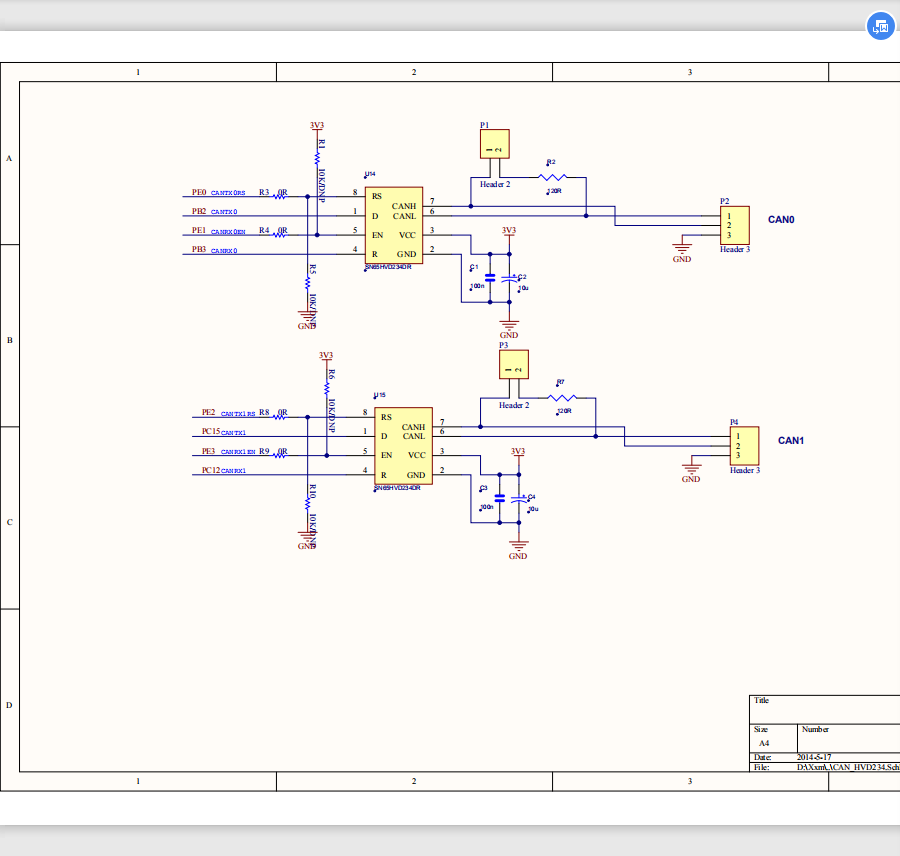Image resolution: width=900 pixels, height=856 pixels.
Task: Click the GND symbol below capacitor C2
Action: click(509, 329)
